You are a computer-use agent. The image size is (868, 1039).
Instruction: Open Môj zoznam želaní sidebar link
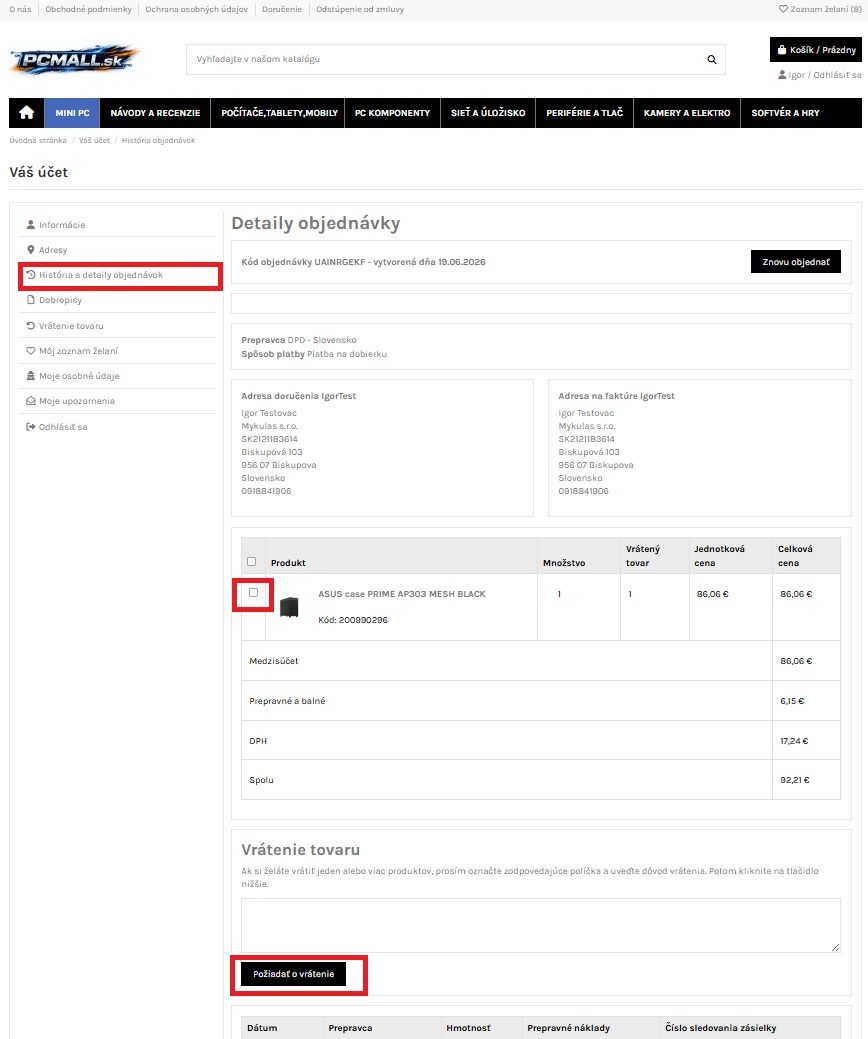point(78,351)
